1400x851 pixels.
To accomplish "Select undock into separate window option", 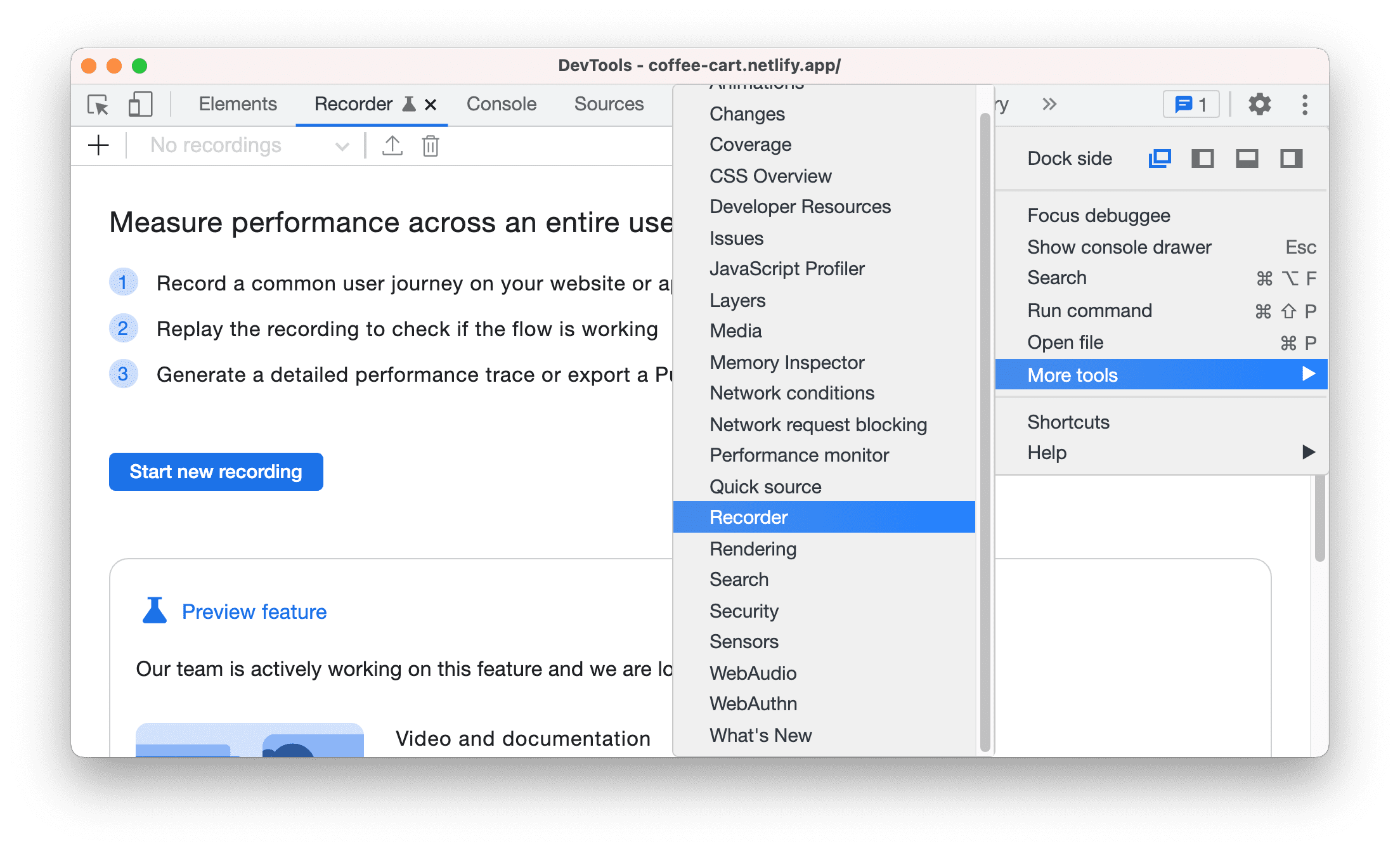I will [1159, 158].
